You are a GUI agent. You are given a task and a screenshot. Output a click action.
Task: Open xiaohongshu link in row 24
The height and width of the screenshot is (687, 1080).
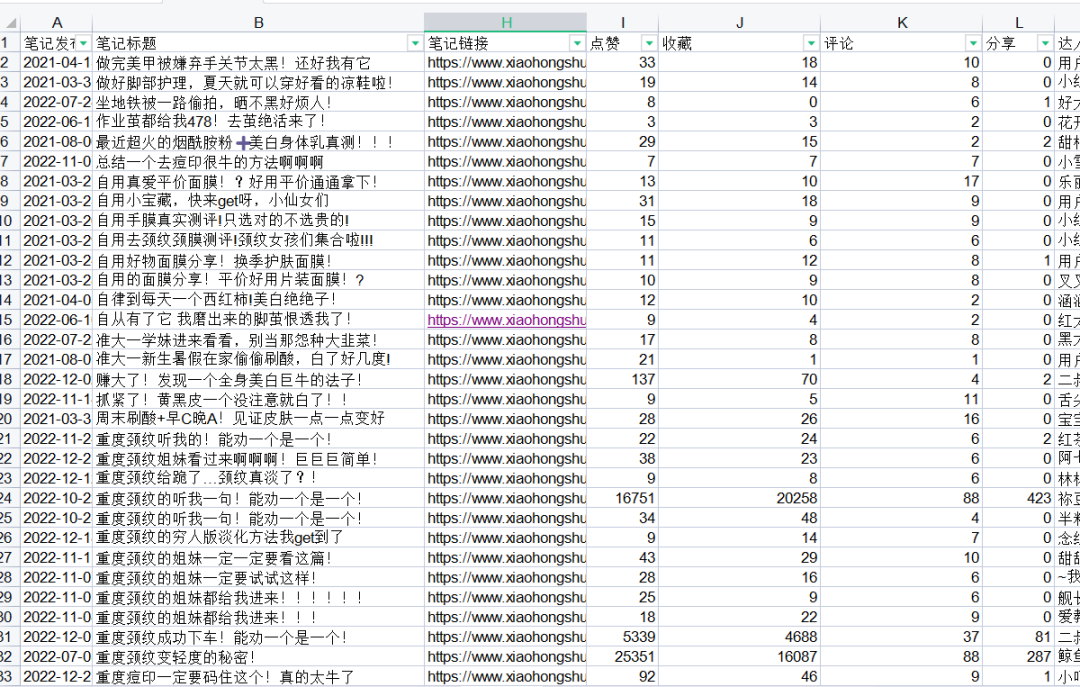[506, 498]
